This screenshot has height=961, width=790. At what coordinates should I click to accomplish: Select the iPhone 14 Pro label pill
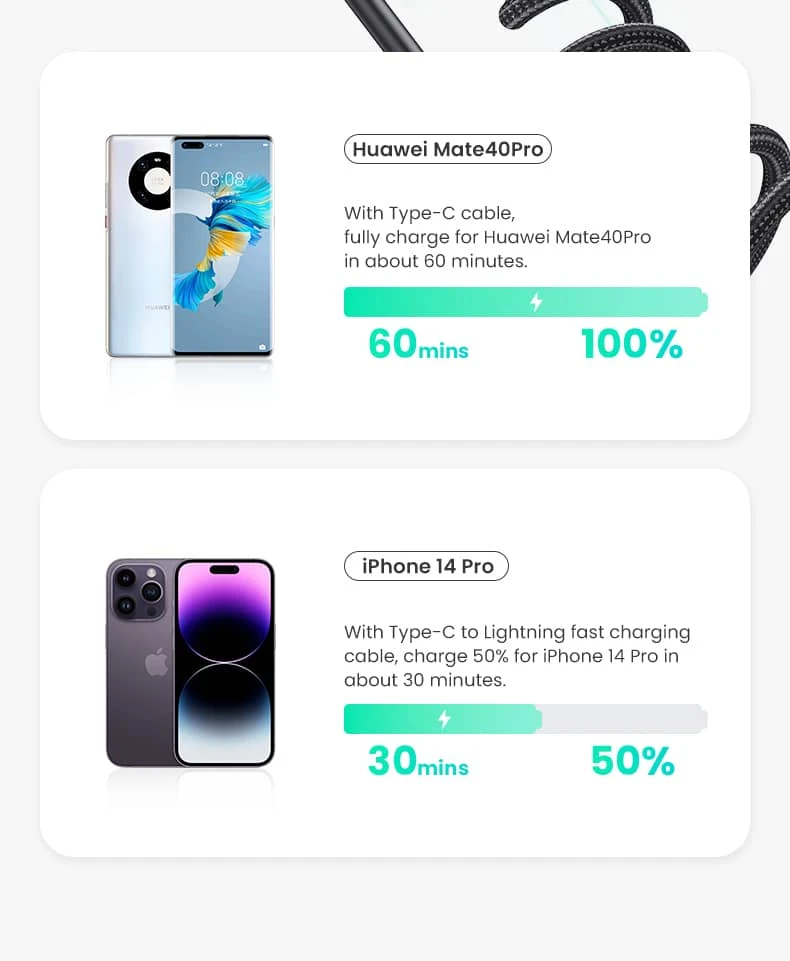[x=427, y=567]
